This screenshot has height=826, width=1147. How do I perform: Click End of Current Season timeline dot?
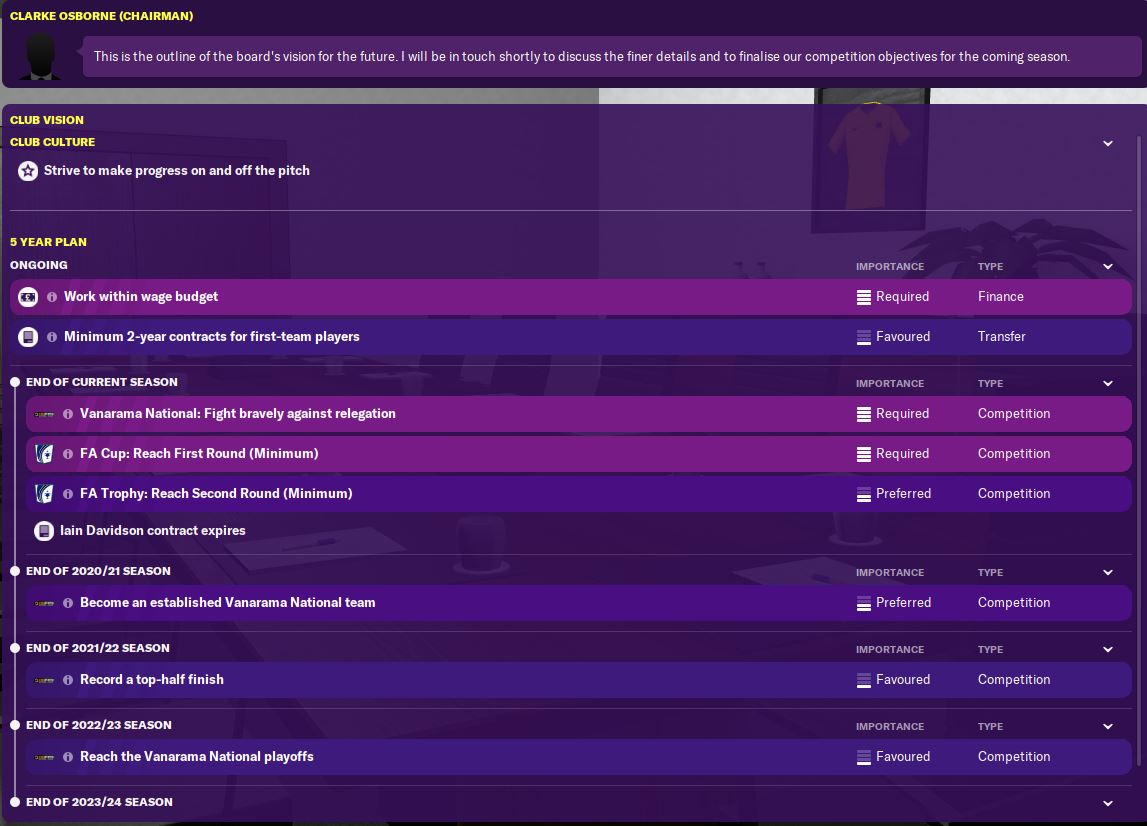[15, 382]
